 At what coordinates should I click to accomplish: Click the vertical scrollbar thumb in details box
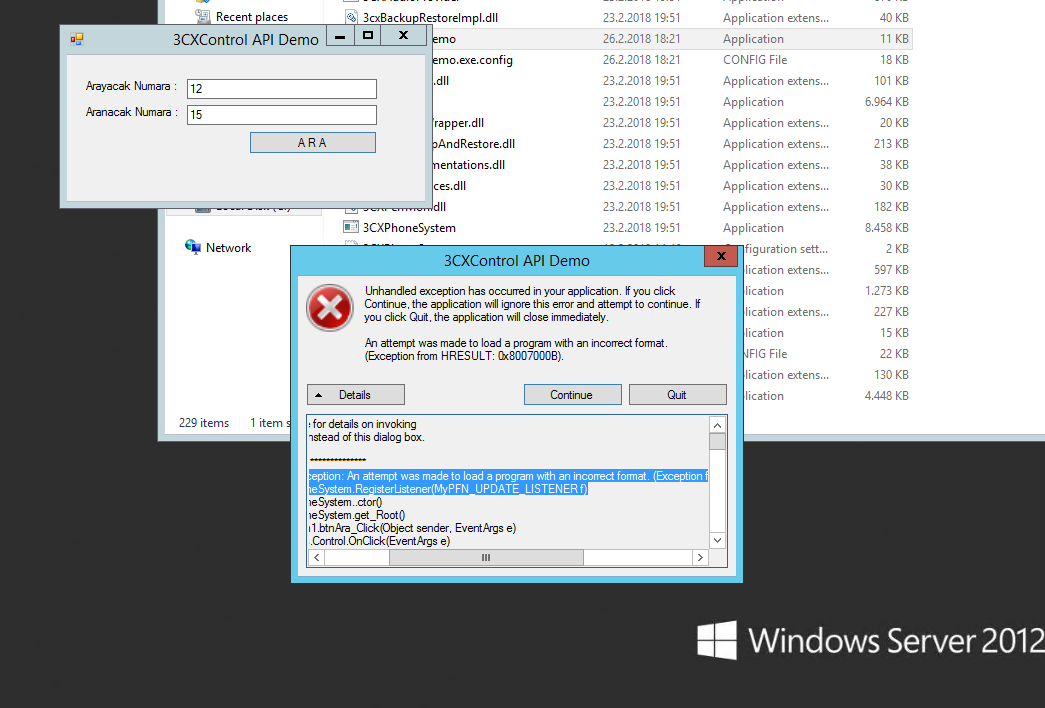point(717,441)
